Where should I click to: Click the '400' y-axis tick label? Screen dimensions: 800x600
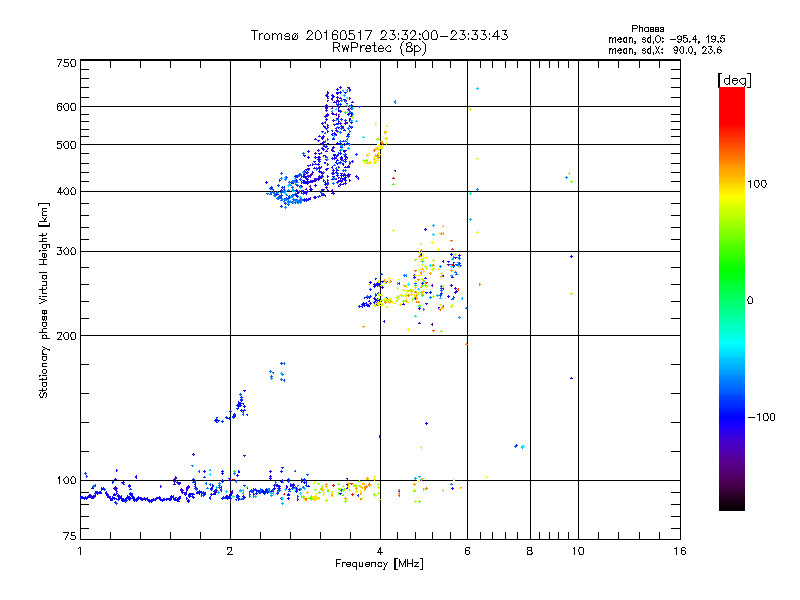pyautogui.click(x=66, y=192)
